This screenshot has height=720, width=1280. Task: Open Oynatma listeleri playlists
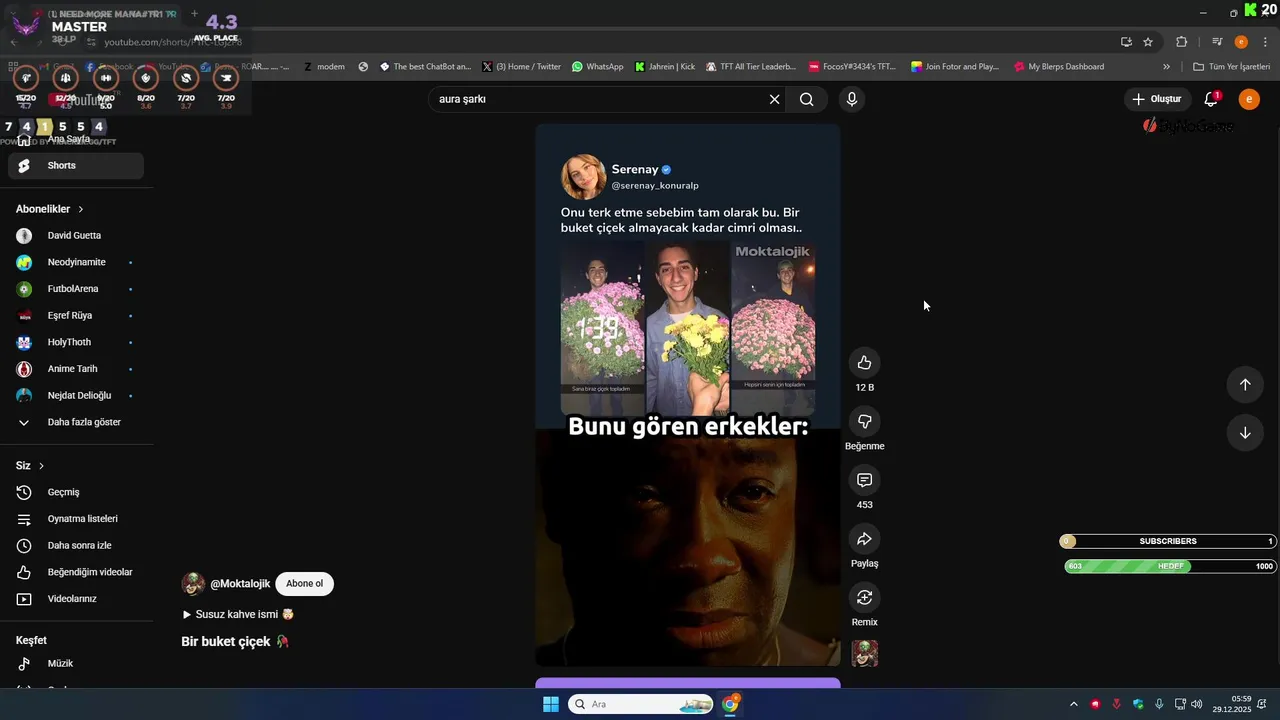coord(76,519)
